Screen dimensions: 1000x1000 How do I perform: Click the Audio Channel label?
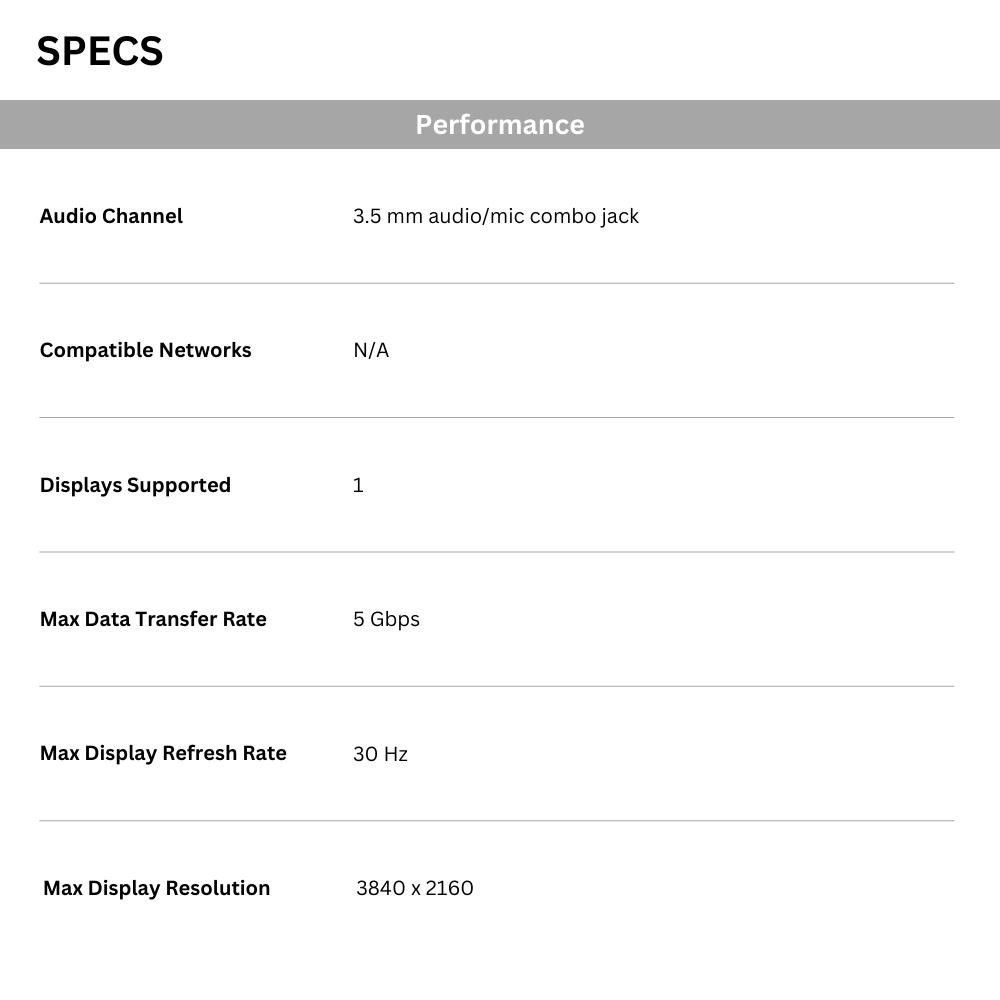(111, 216)
